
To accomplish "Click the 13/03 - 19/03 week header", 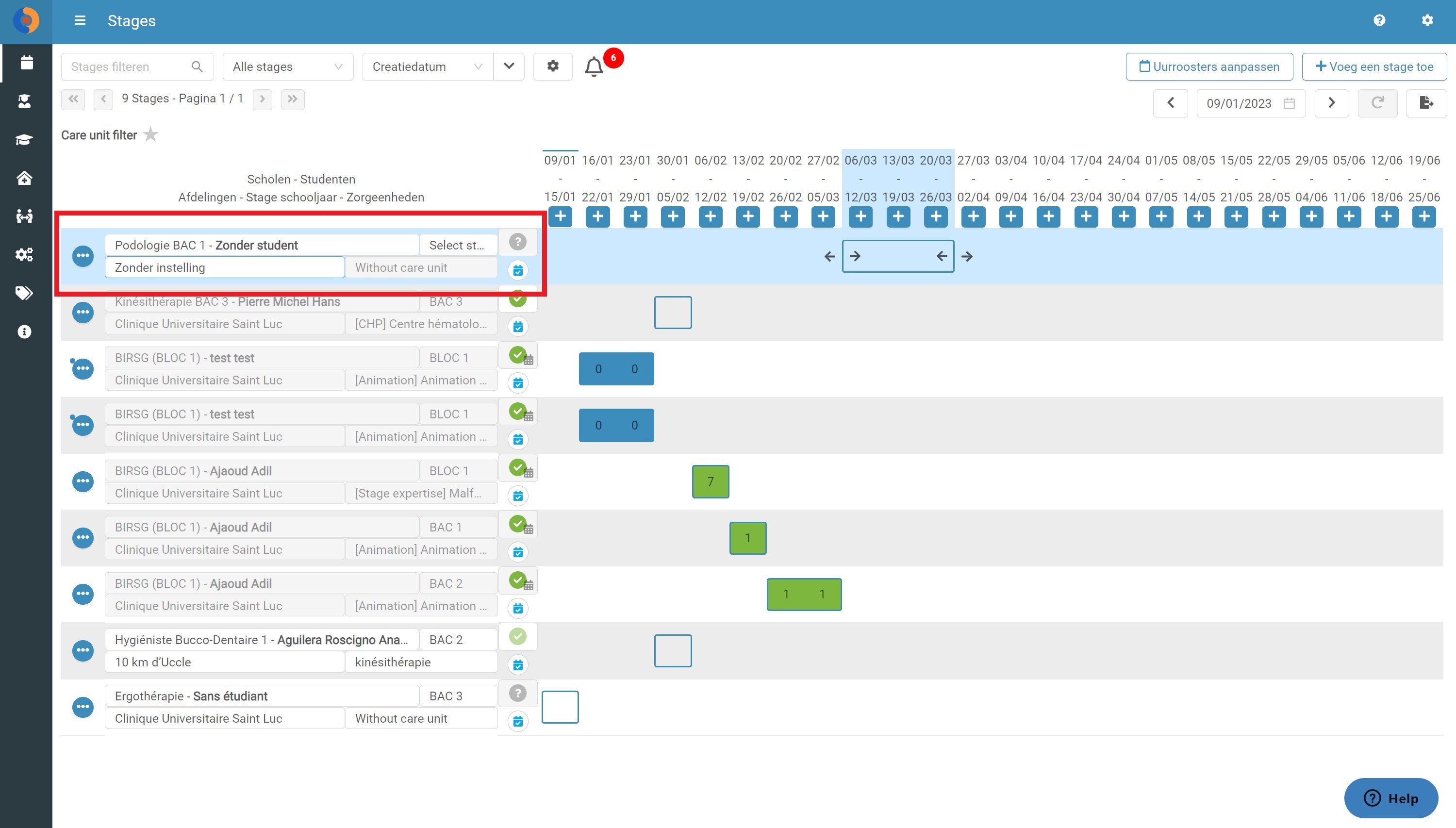I will 898,179.
